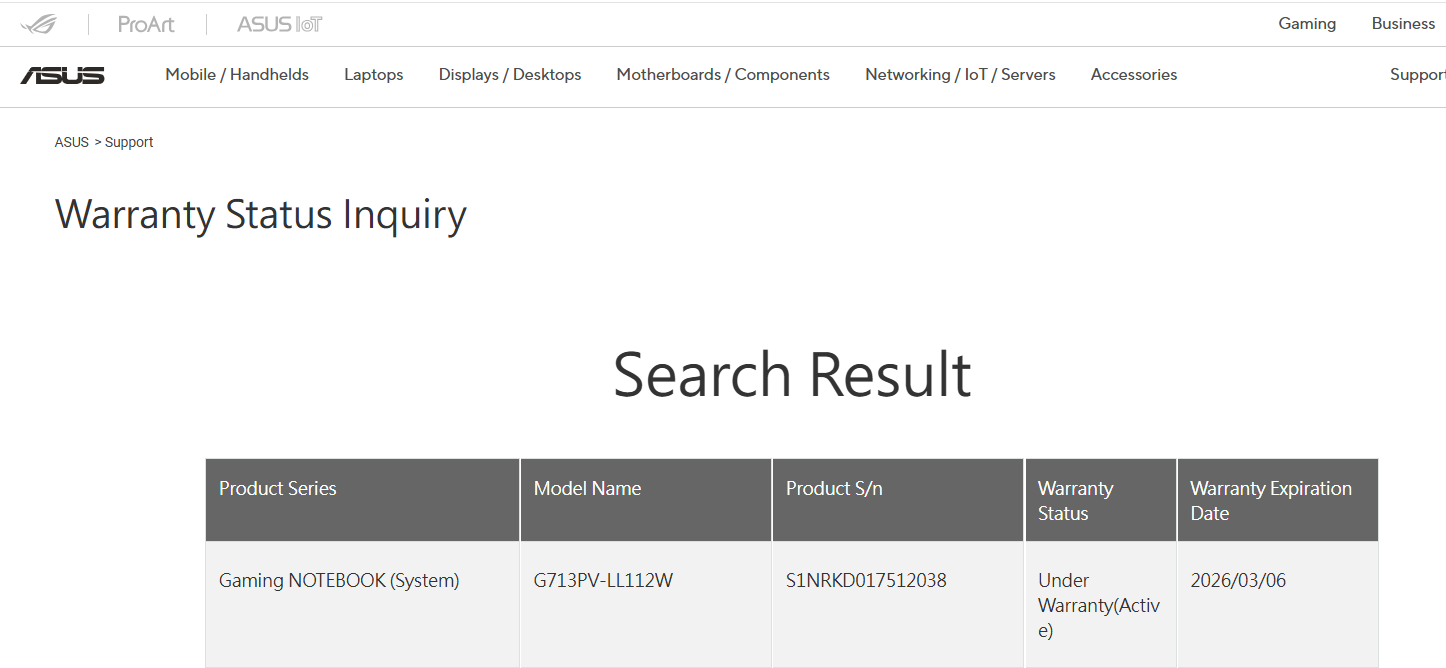The image size is (1446, 668).
Task: Open the Laptops menu
Action: [374, 75]
